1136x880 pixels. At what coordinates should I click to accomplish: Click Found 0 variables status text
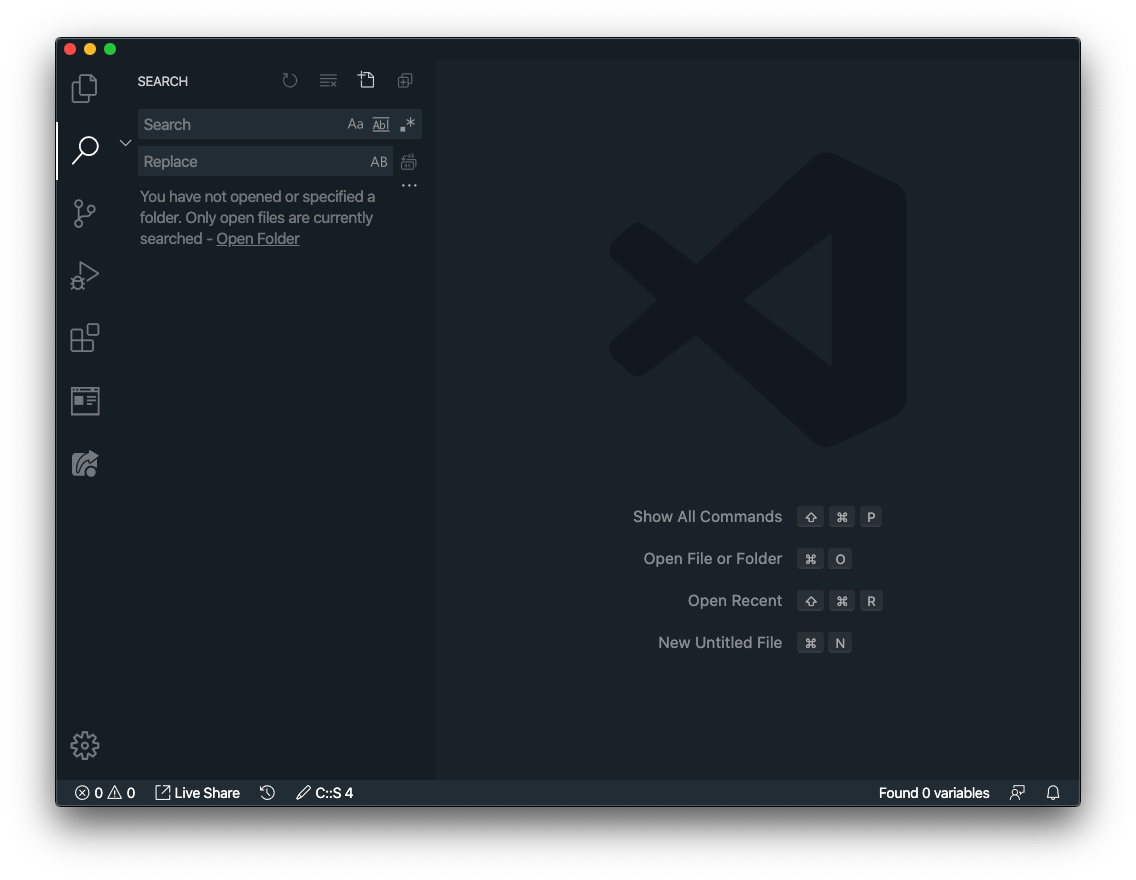(934, 792)
